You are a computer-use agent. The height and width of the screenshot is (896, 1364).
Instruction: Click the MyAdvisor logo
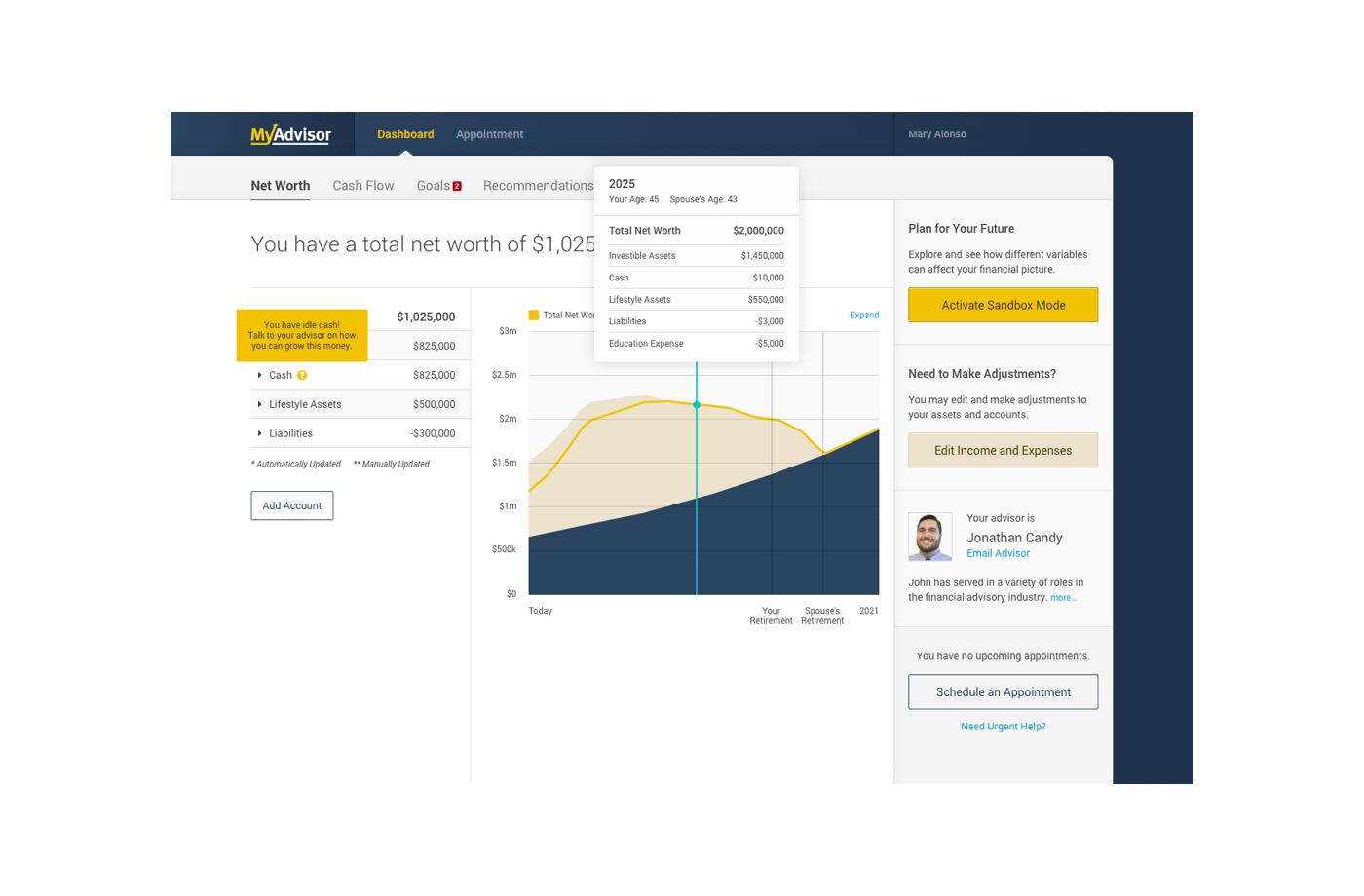tap(290, 134)
